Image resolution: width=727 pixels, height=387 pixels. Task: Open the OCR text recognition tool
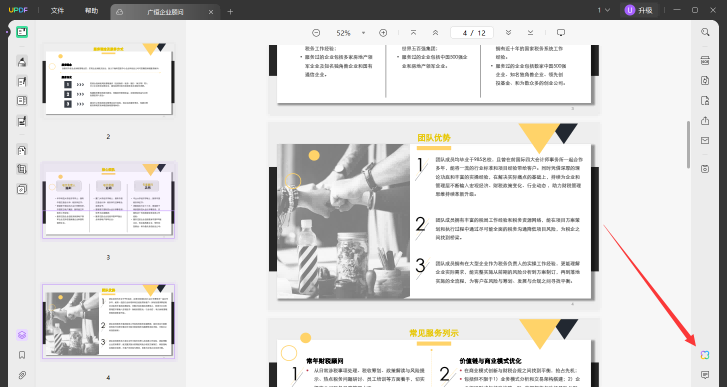point(705,61)
